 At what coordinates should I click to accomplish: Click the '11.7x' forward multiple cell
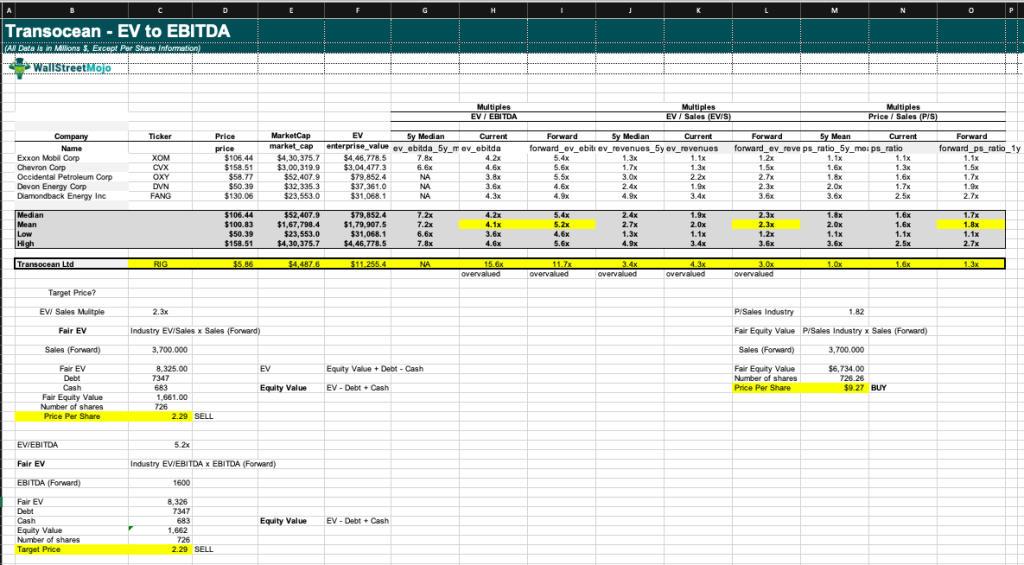[x=562, y=264]
